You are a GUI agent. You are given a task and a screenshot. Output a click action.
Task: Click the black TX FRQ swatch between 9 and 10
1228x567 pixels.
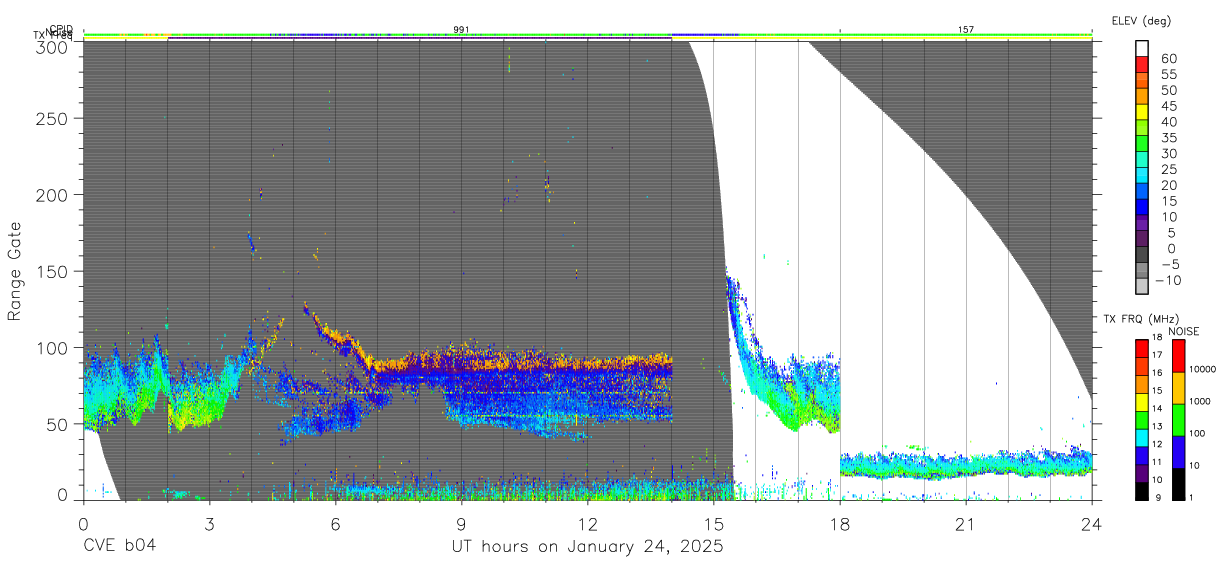click(1142, 489)
